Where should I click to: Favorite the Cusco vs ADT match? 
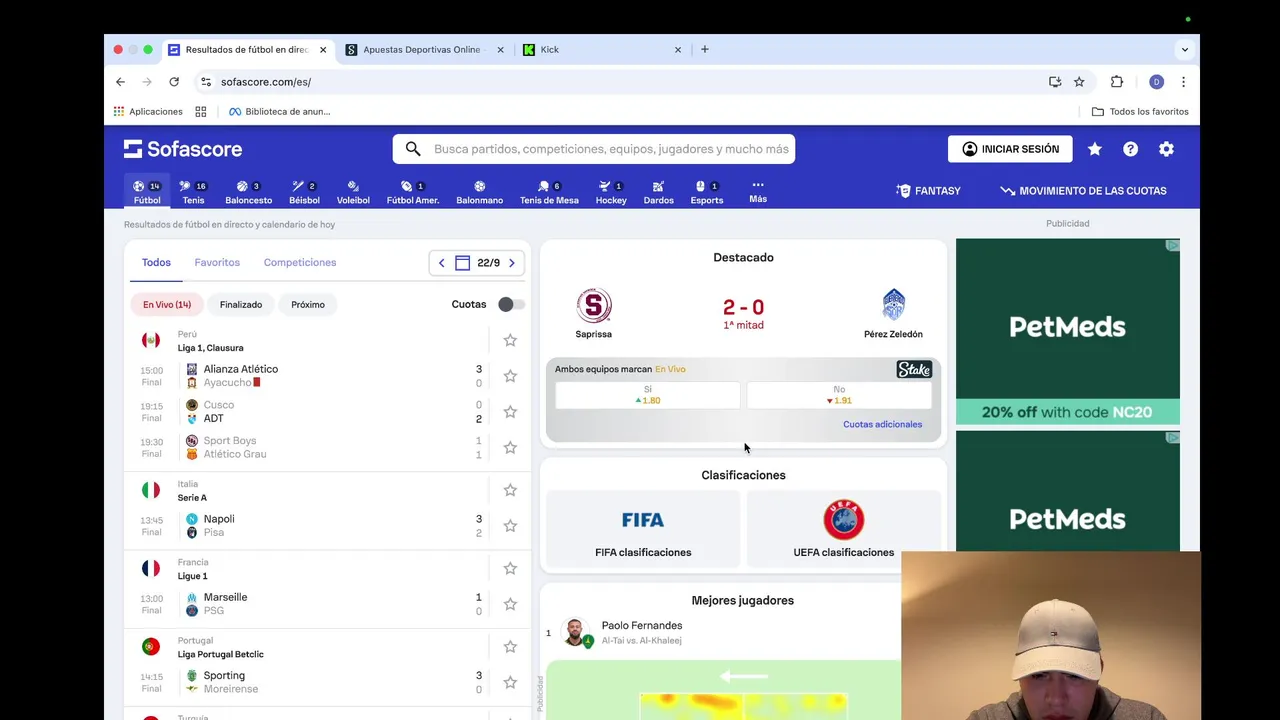[510, 412]
